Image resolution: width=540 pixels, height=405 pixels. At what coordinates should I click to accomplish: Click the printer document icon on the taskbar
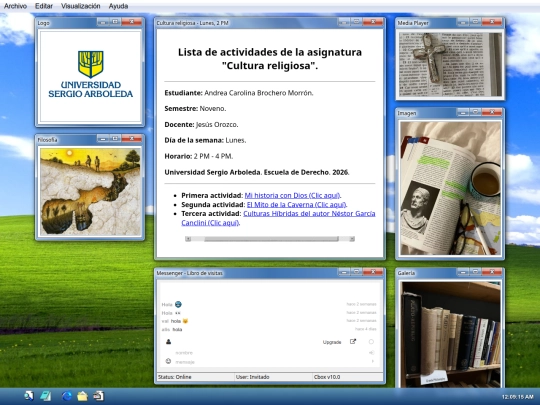98,396
